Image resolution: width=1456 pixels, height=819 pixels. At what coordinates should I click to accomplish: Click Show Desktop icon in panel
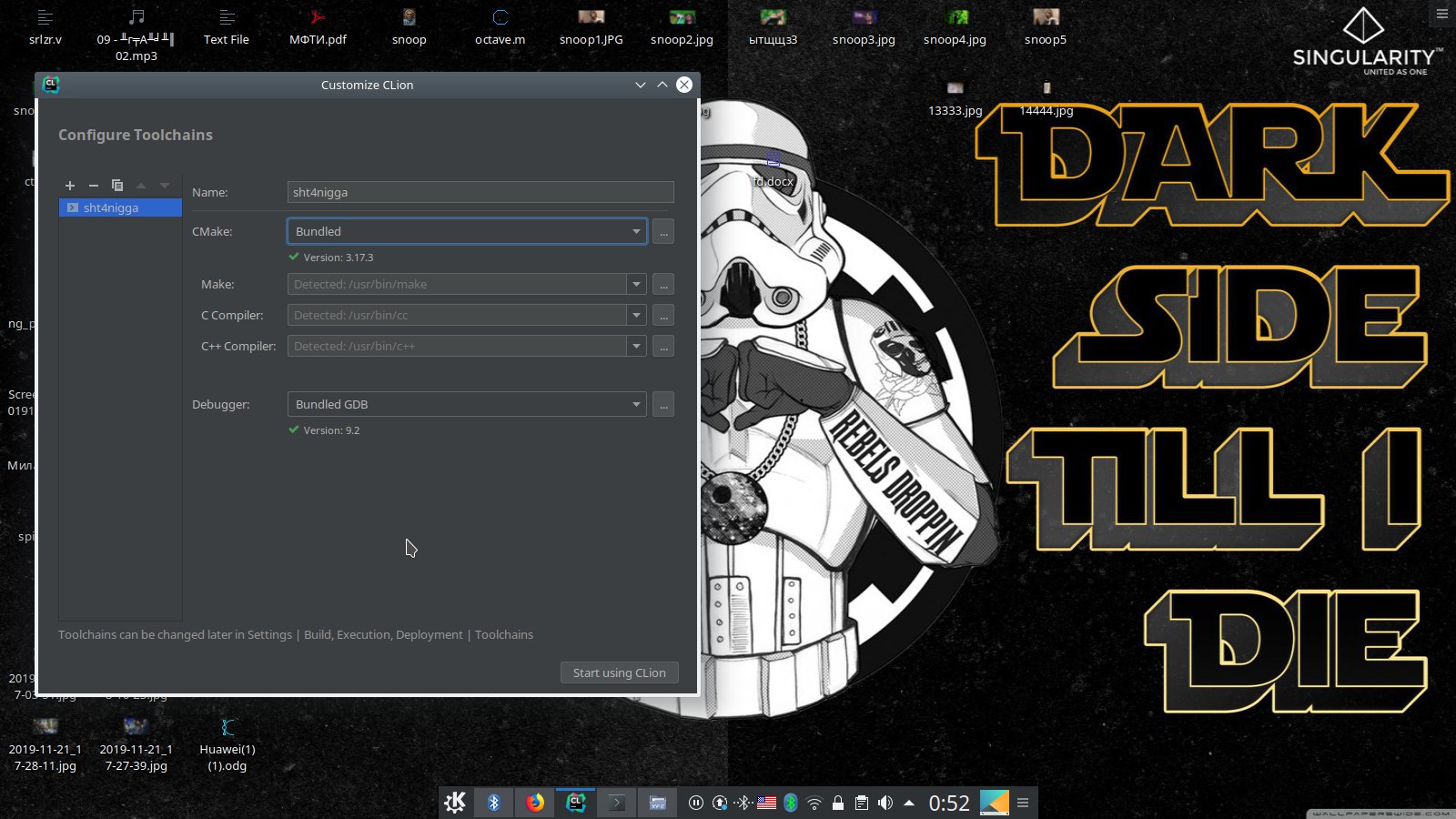995,803
